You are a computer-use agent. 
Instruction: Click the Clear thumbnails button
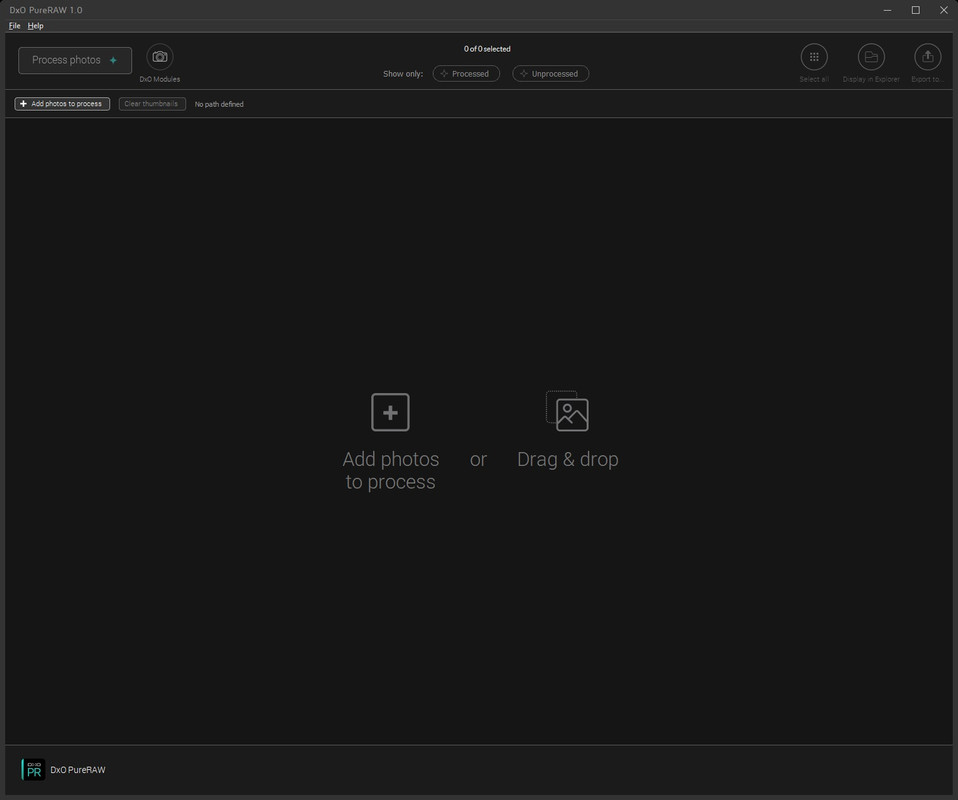152,104
